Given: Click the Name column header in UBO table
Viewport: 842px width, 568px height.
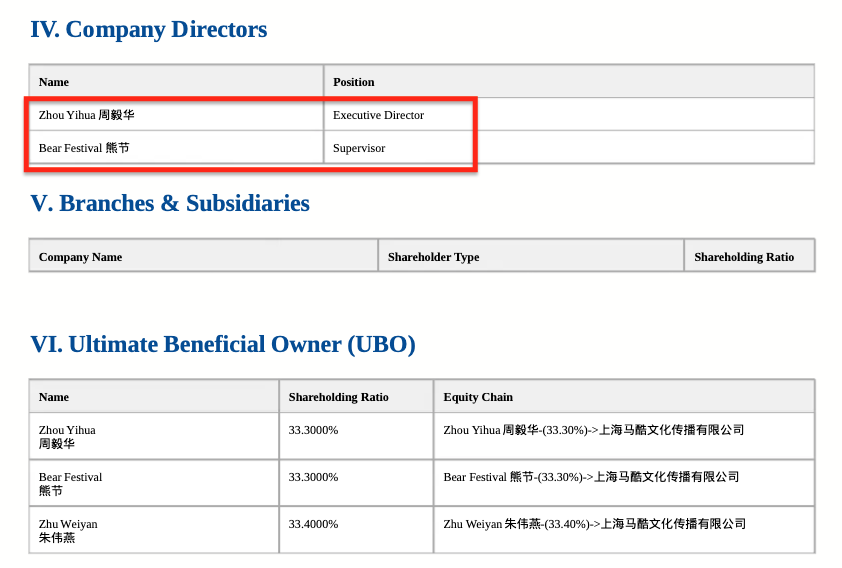Looking at the screenshot, I should pos(54,397).
